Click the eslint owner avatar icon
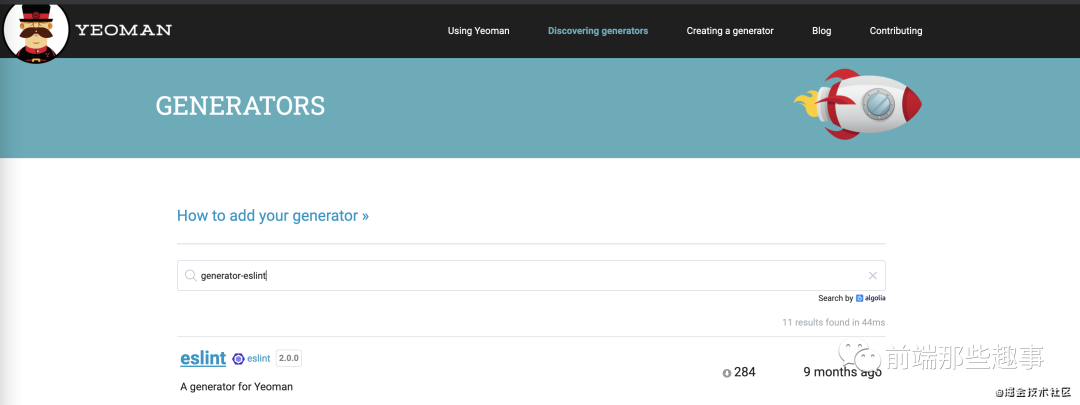This screenshot has height=405, width=1080. pyautogui.click(x=238, y=358)
